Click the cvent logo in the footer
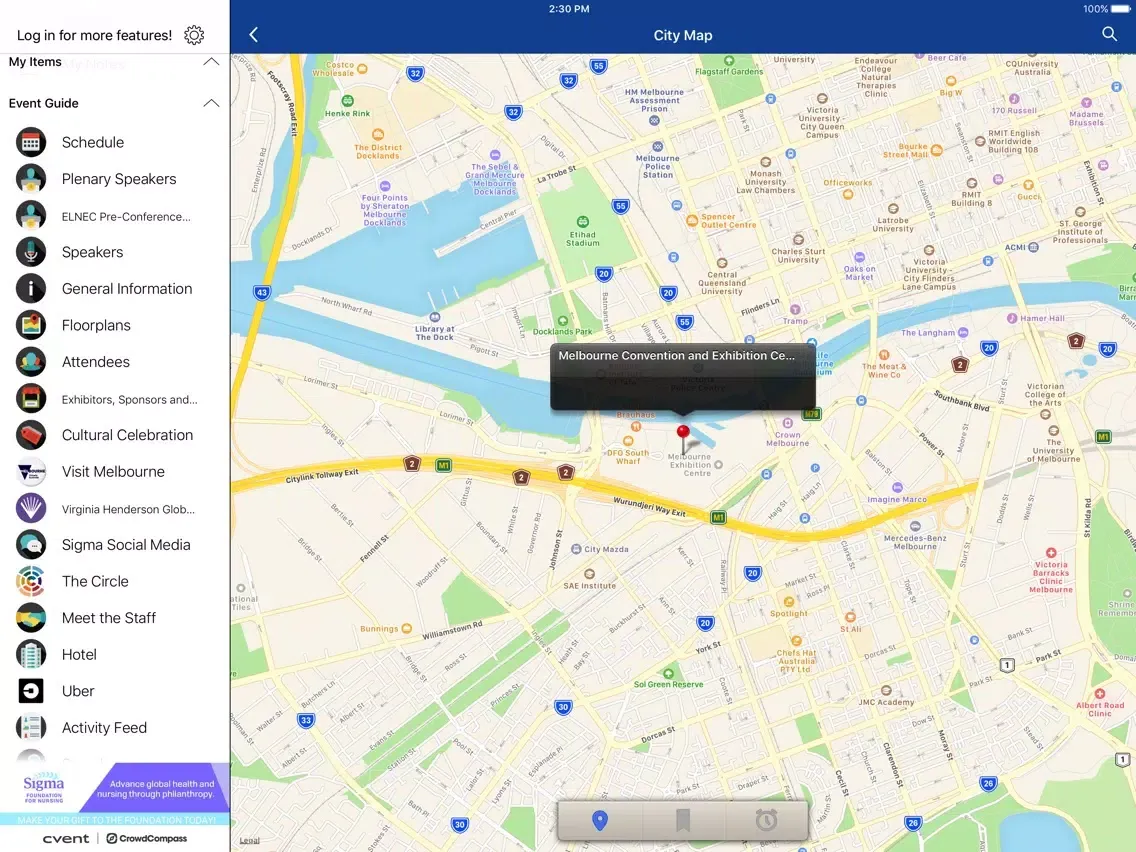The width and height of the screenshot is (1136, 852). (66, 839)
